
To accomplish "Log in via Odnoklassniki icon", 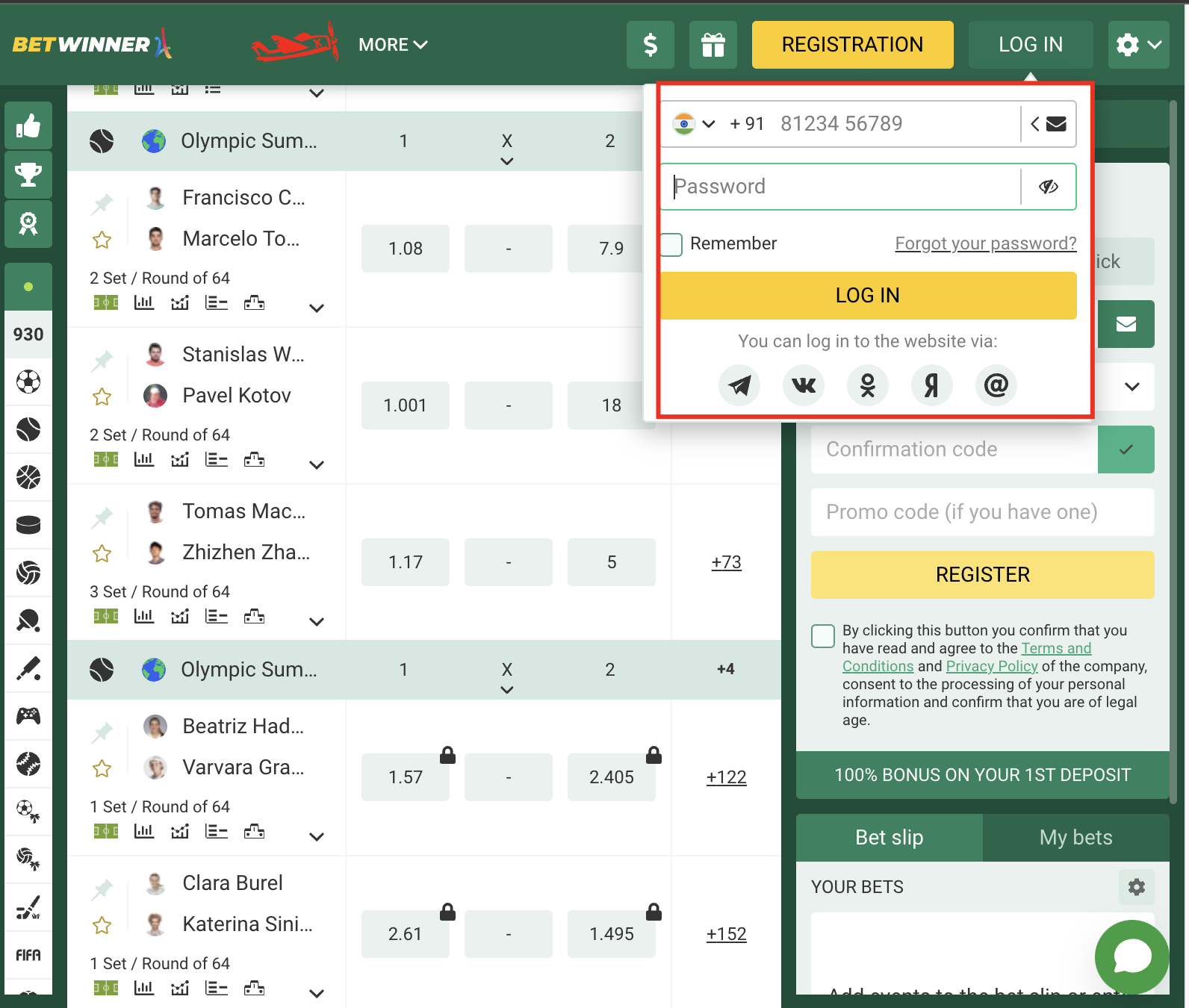I will point(867,385).
